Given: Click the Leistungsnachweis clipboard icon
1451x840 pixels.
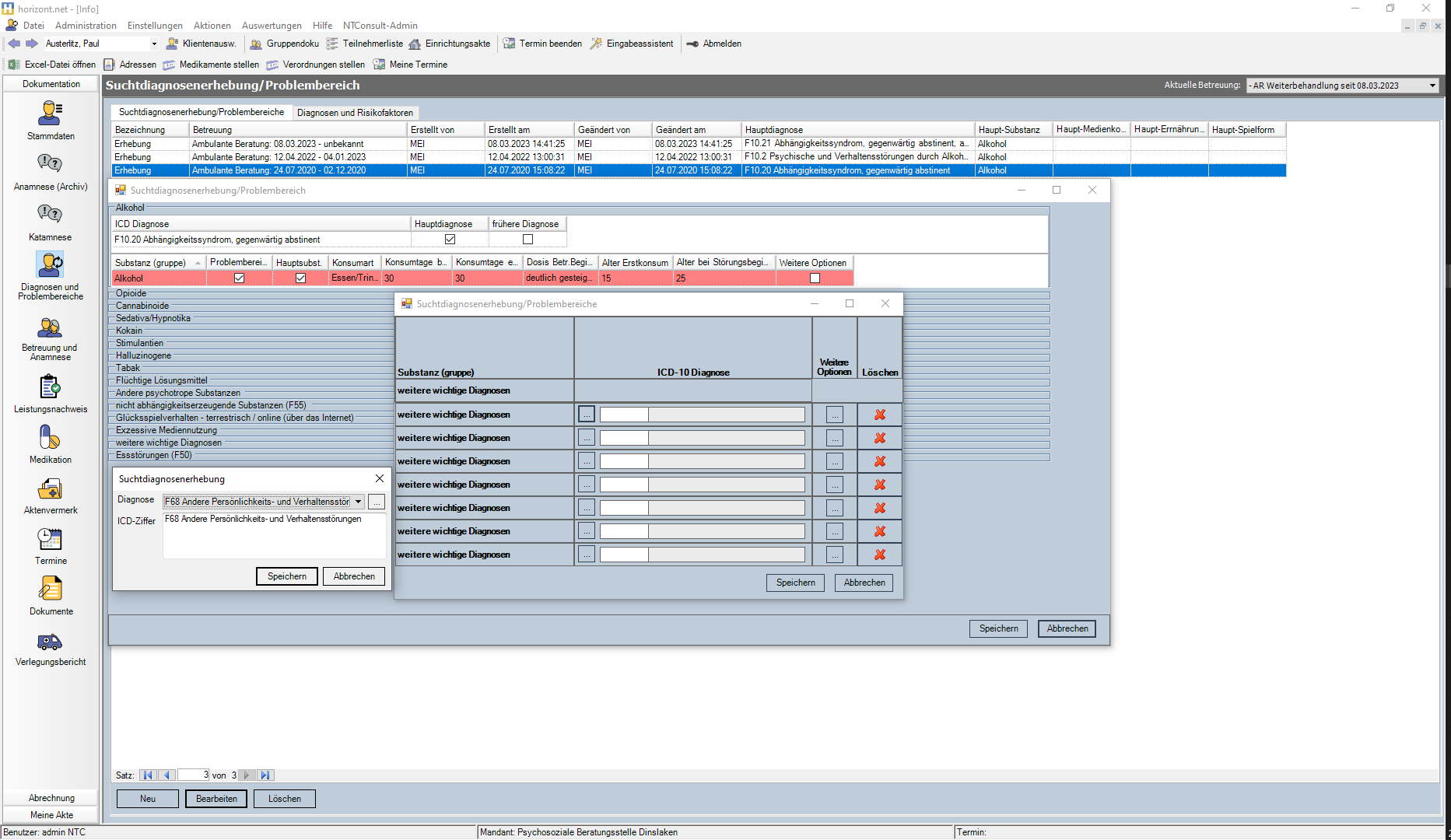Looking at the screenshot, I should (x=50, y=387).
